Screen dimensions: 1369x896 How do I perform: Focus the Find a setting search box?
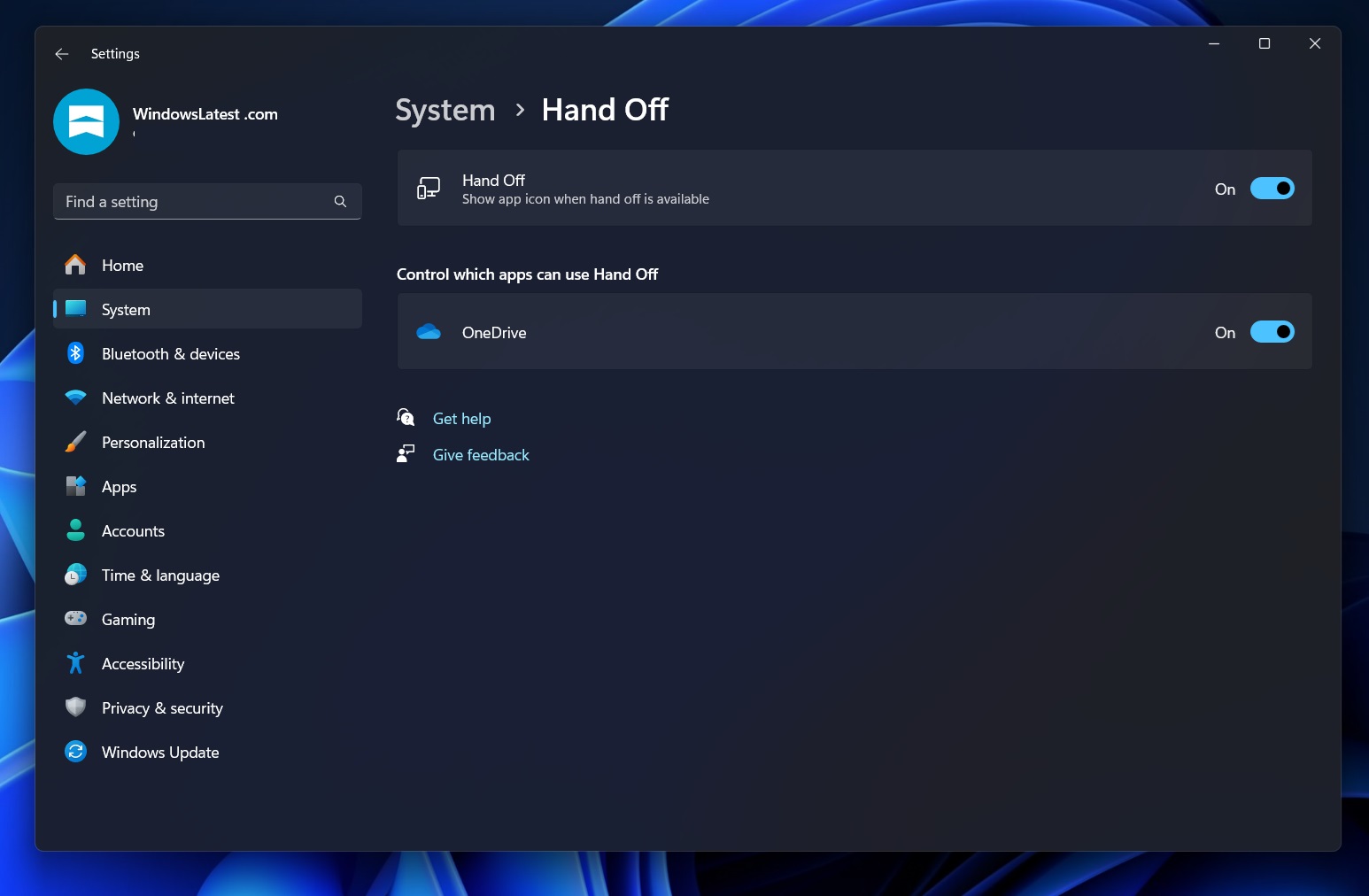[207, 202]
